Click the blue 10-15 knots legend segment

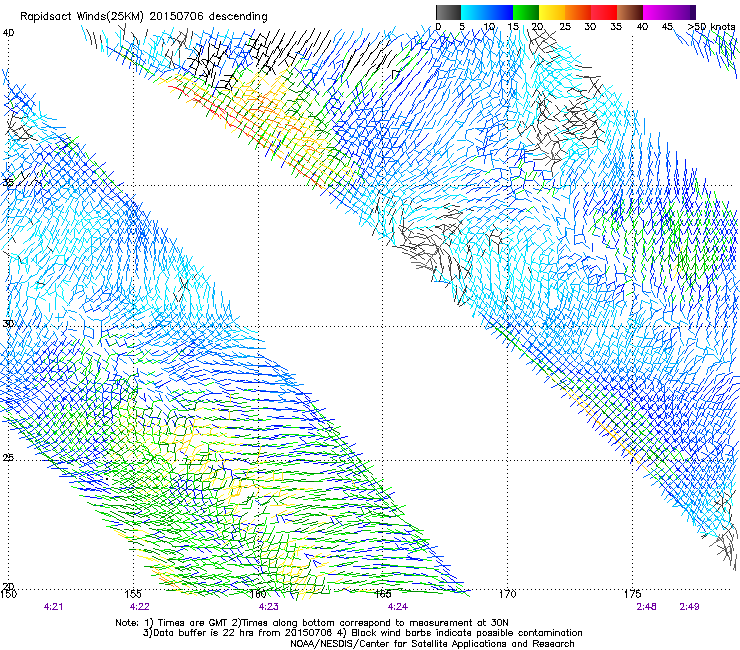500,12
